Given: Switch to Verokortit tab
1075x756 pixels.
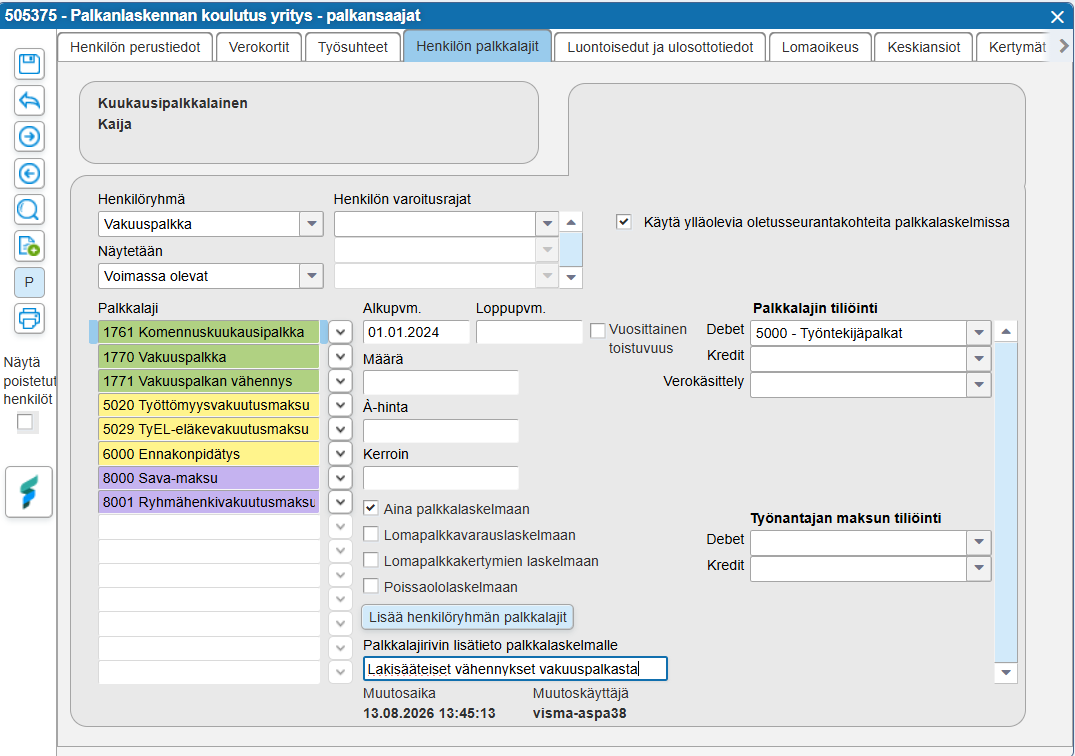Looking at the screenshot, I should tap(259, 47).
